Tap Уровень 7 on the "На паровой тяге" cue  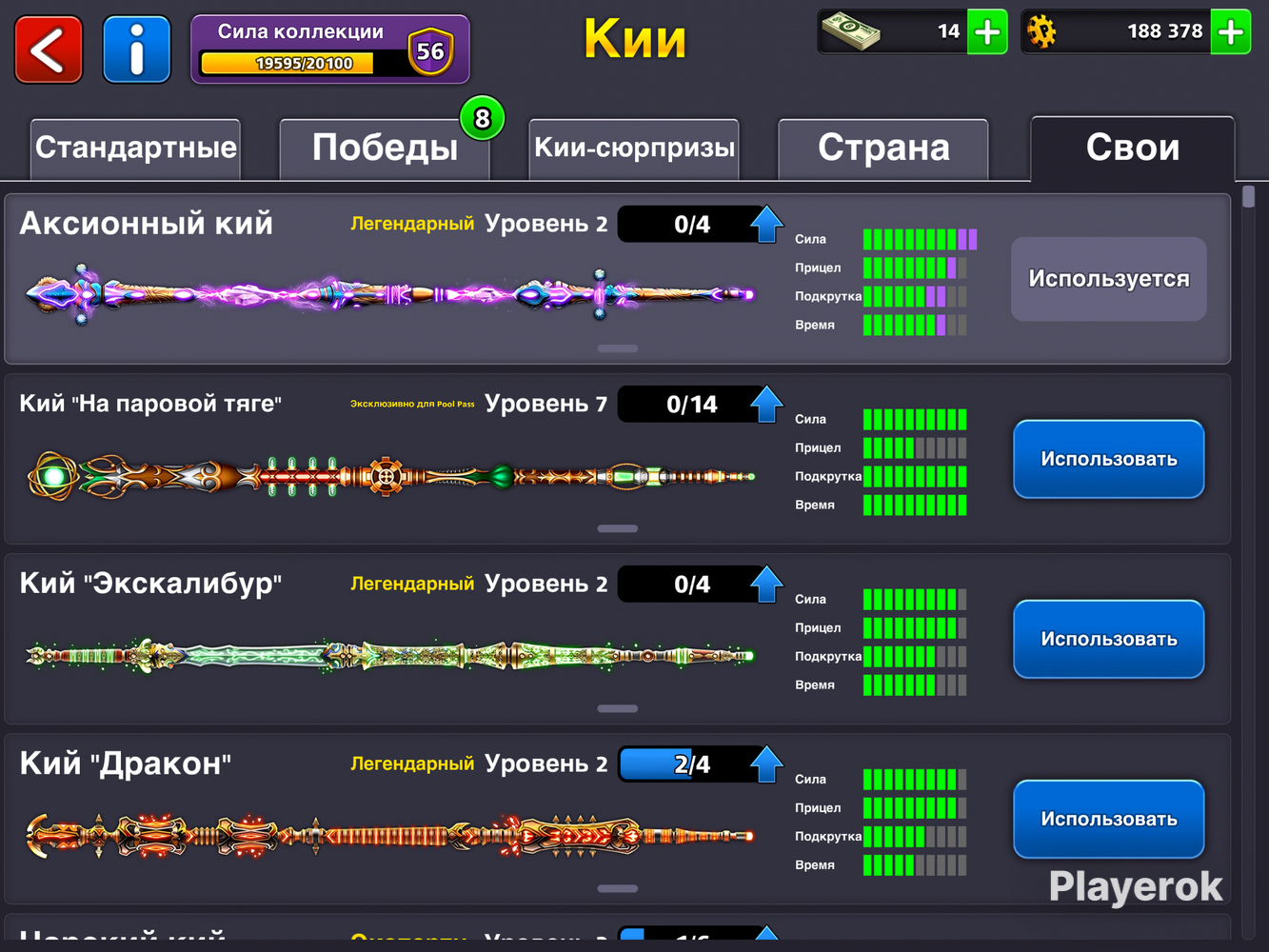(545, 404)
